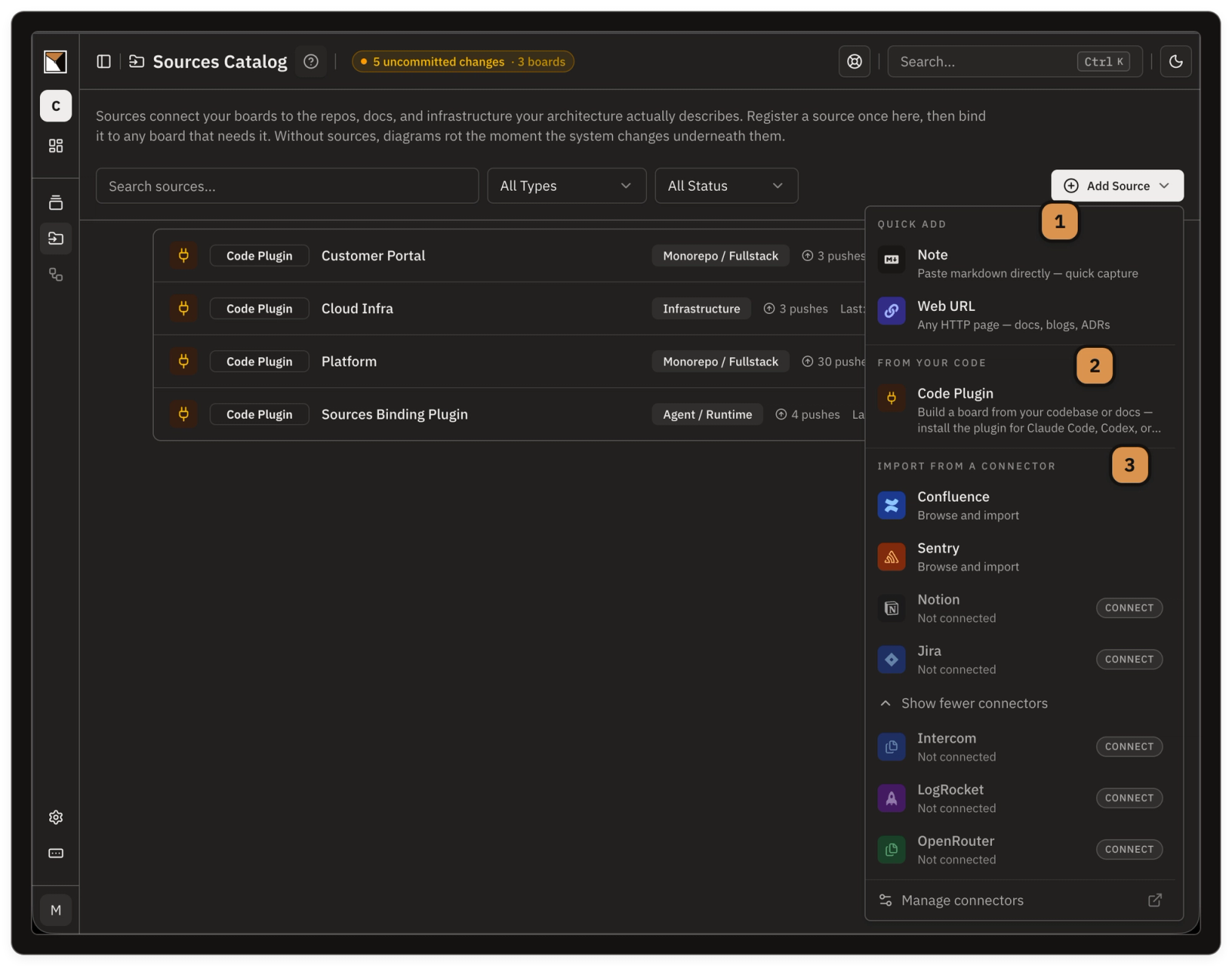Click the OpenRouter connector icon

[x=892, y=850]
